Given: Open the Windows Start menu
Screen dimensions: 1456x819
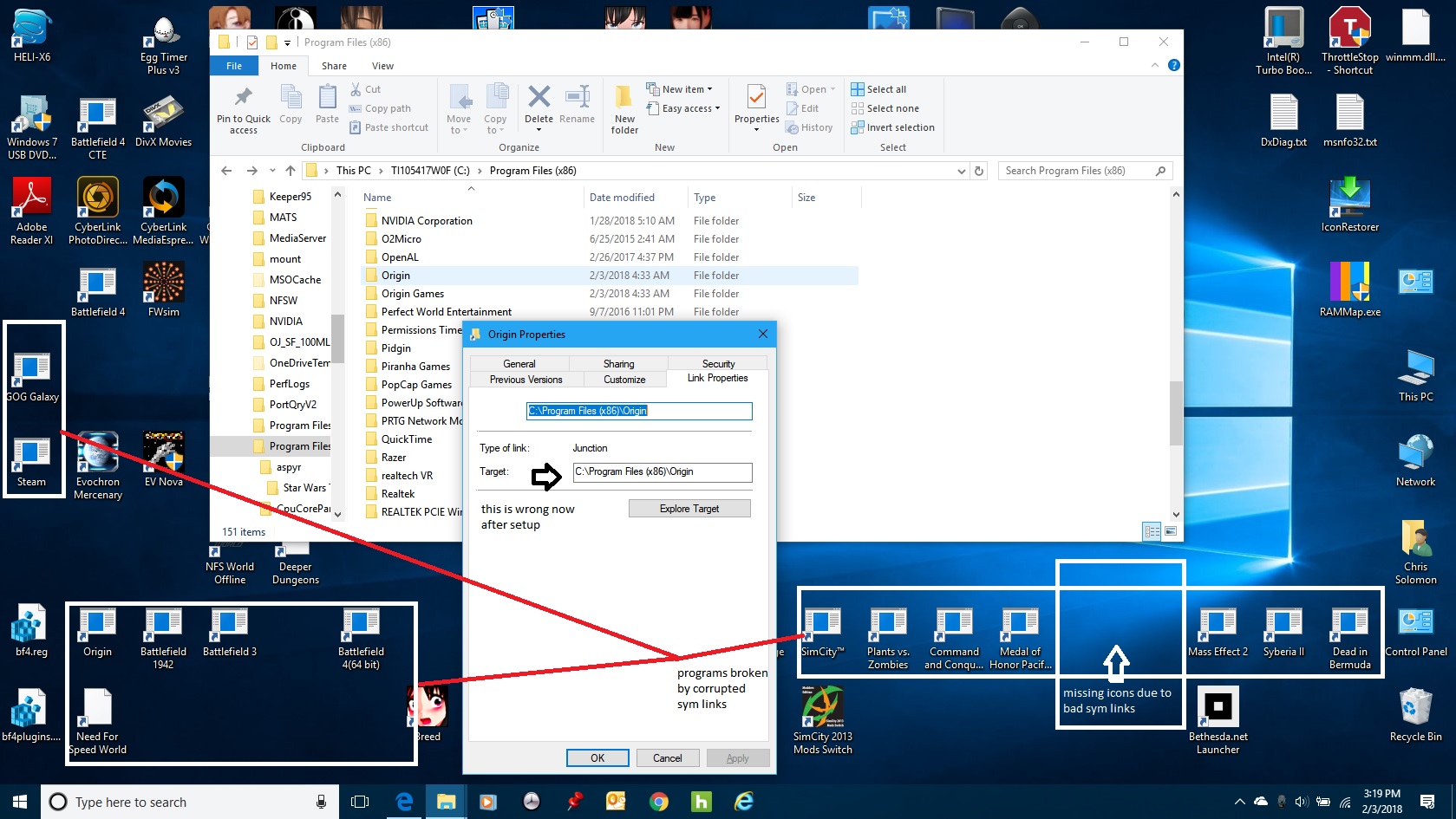Looking at the screenshot, I should (x=20, y=802).
